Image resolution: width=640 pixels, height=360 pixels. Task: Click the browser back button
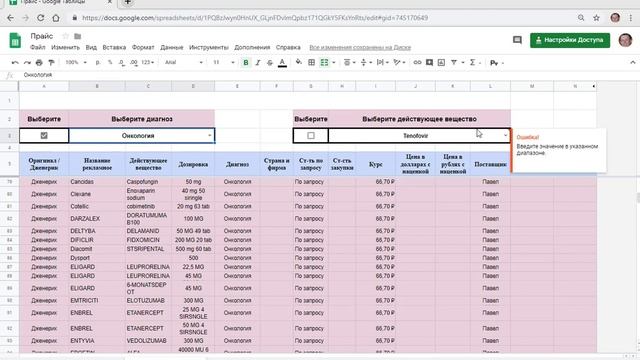10,18
